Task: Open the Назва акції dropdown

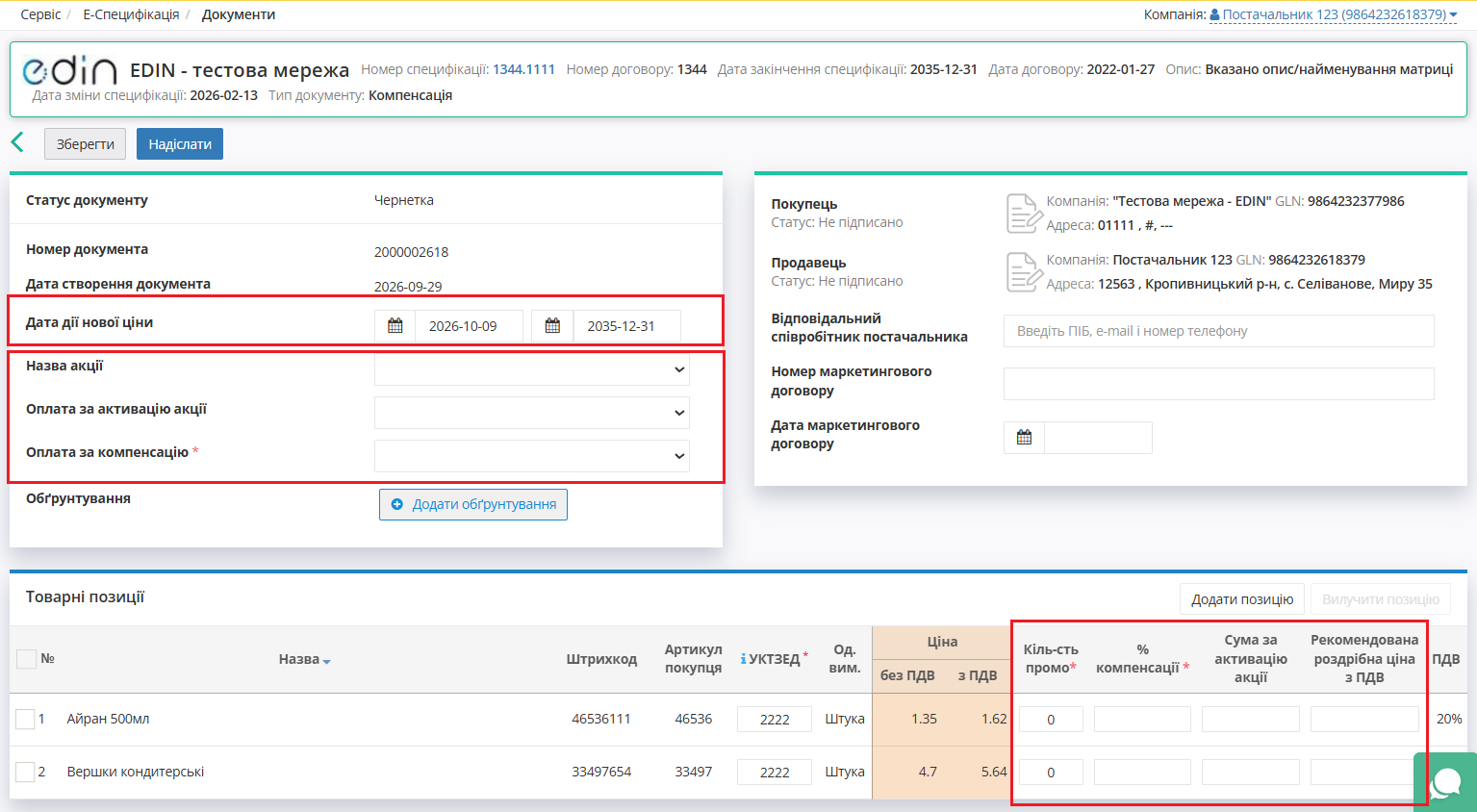Action: [x=532, y=369]
